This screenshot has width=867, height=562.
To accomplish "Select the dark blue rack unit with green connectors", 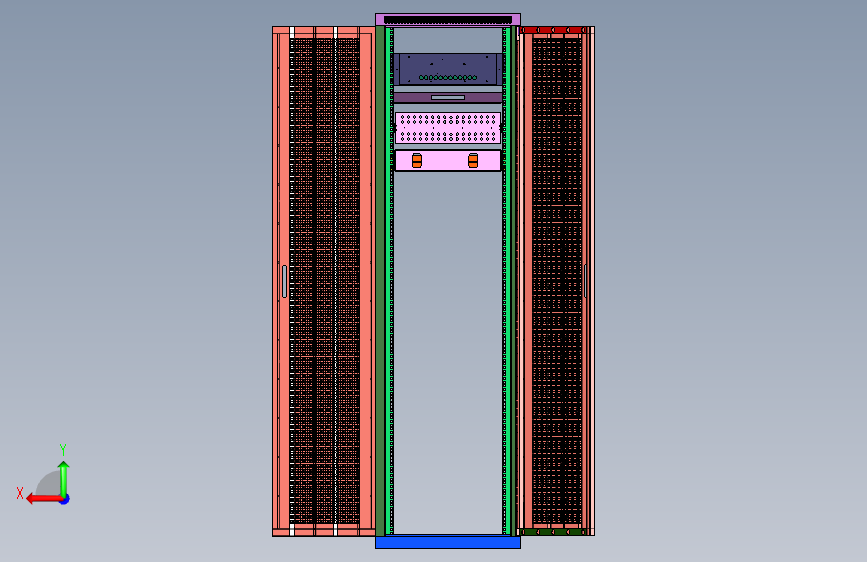I will (x=448, y=69).
